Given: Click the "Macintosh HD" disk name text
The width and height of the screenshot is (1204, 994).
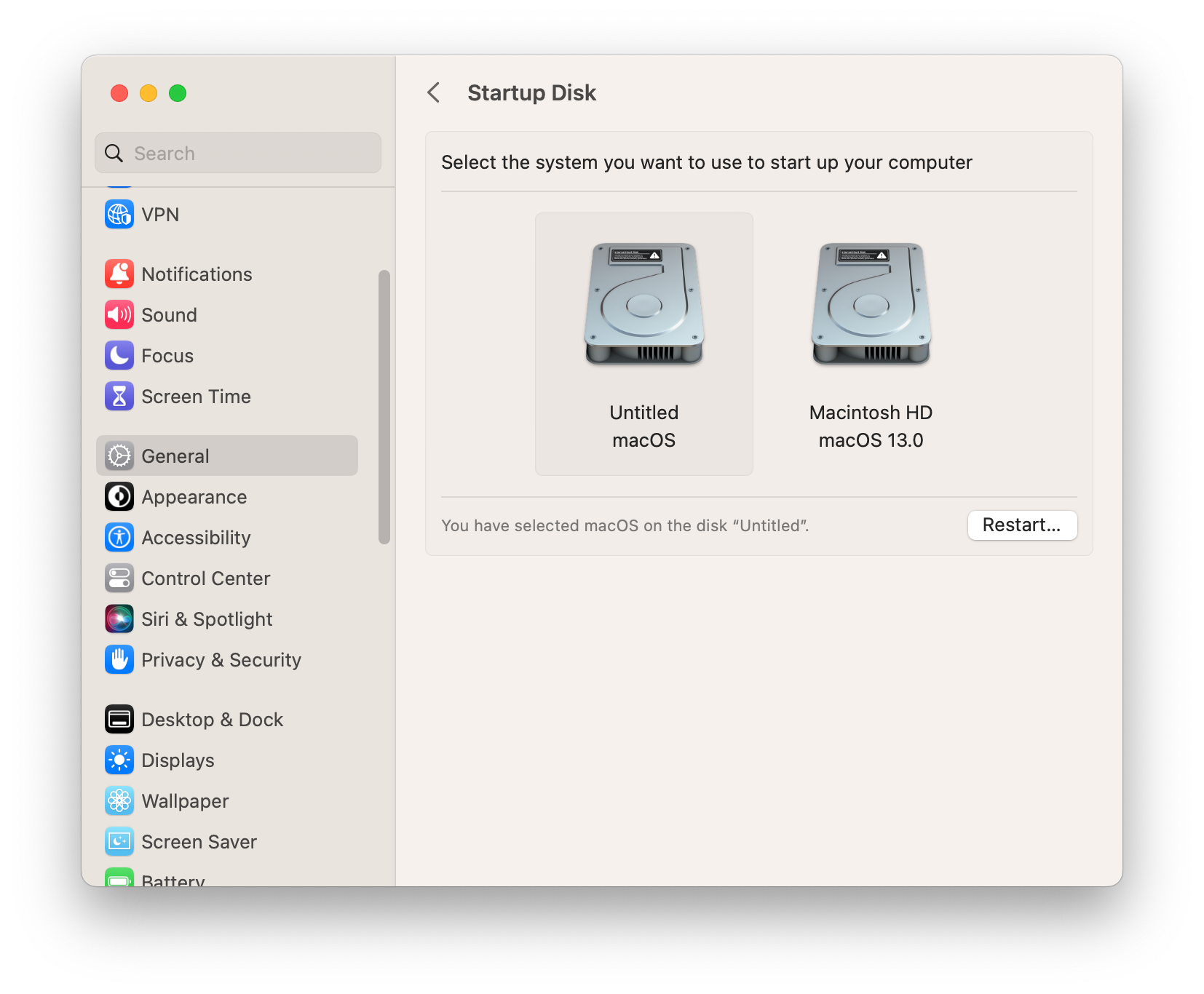Looking at the screenshot, I should tap(871, 413).
